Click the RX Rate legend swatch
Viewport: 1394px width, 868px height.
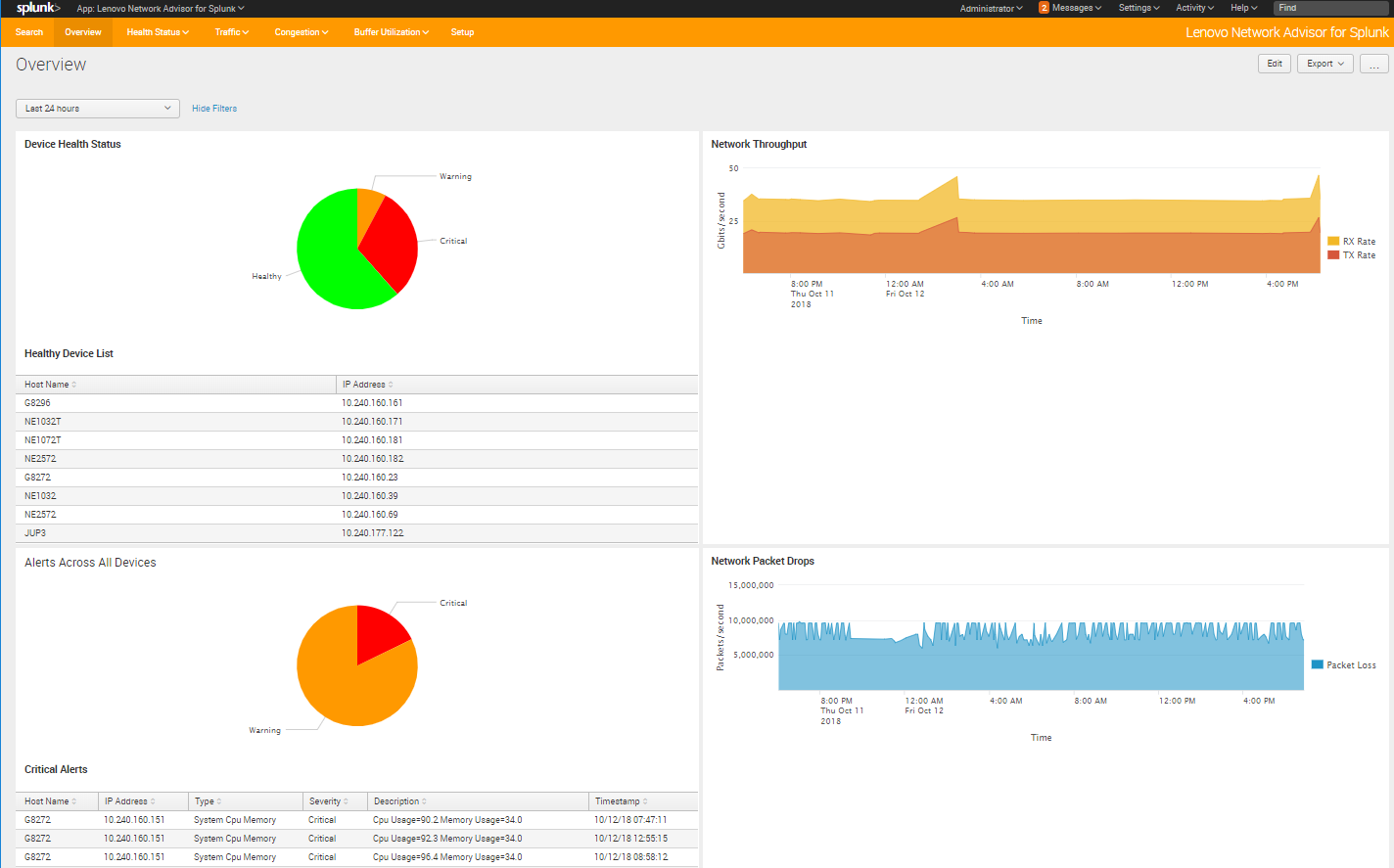(1333, 241)
